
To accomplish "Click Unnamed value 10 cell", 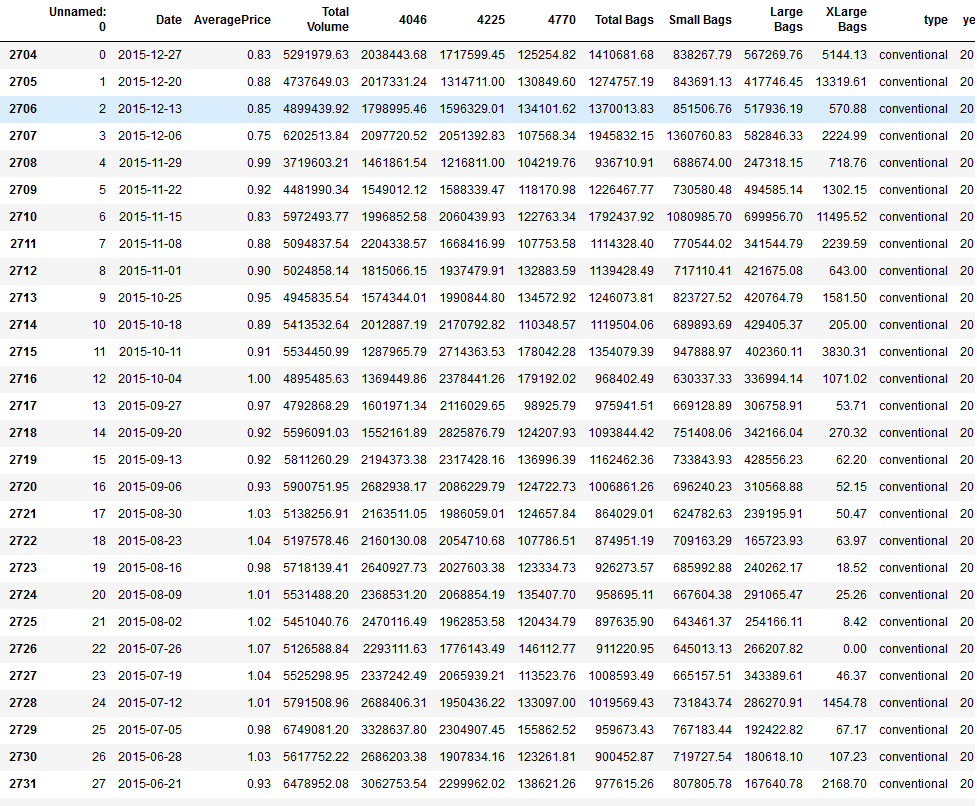I will click(x=99, y=325).
